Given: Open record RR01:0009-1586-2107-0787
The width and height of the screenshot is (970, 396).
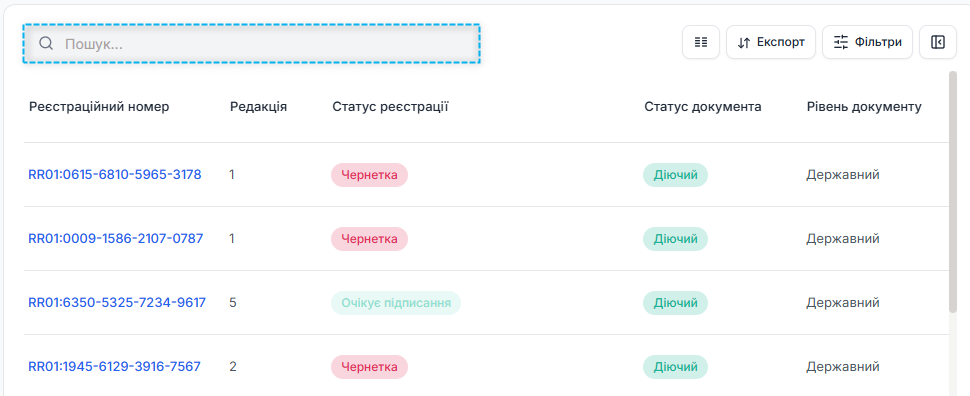Looking at the screenshot, I should pos(116,238).
